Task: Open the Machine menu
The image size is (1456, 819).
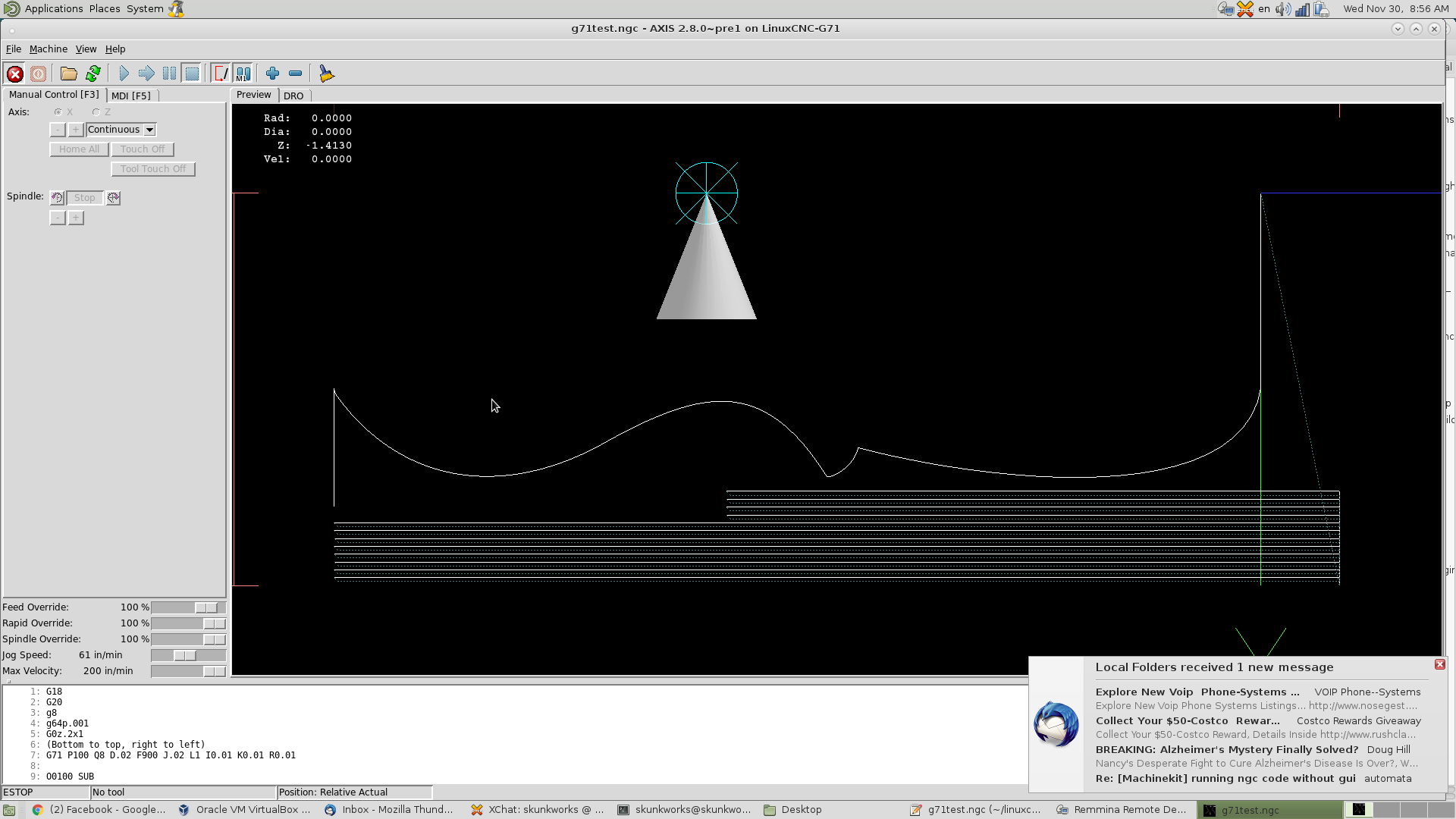Action: tap(48, 49)
